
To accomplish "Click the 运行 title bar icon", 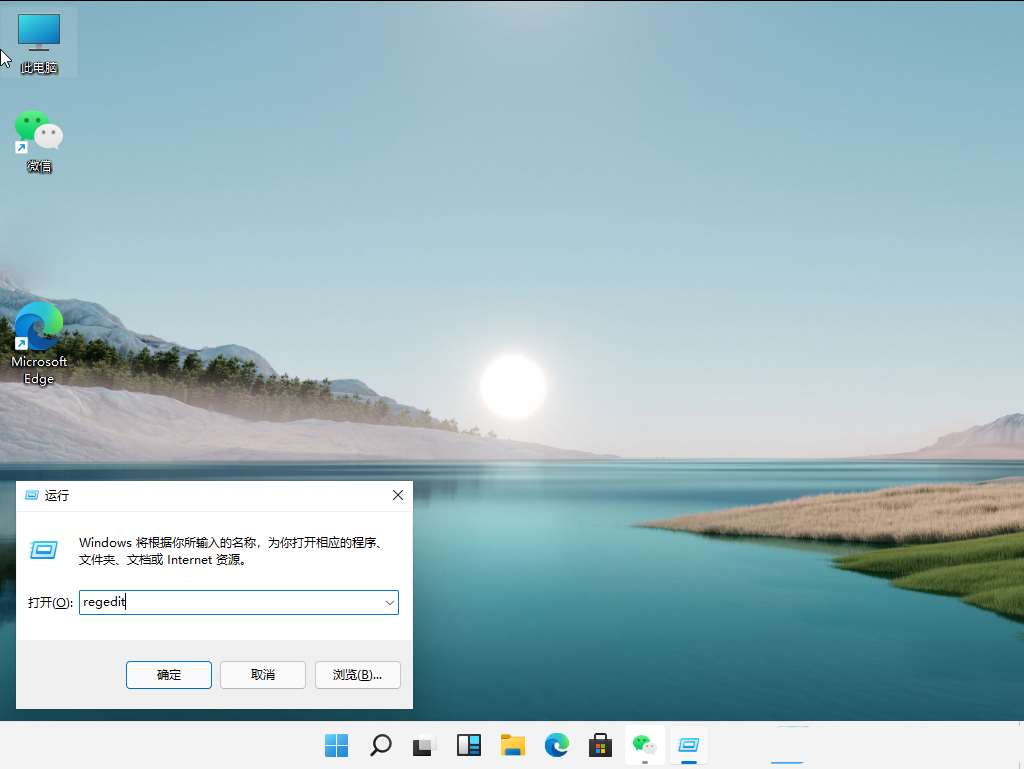I will (32, 495).
